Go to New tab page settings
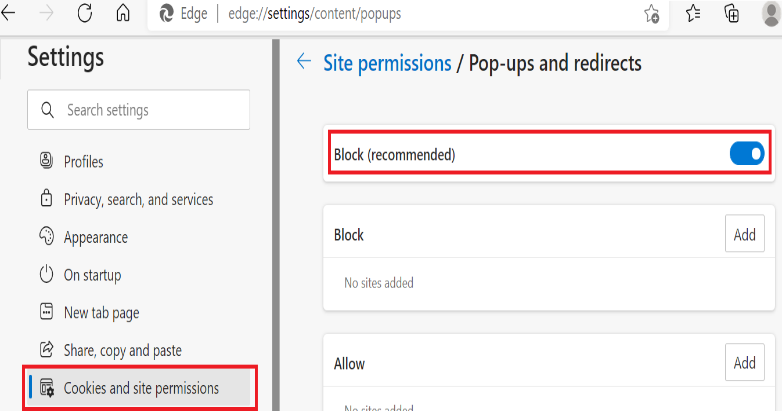 click(x=101, y=313)
